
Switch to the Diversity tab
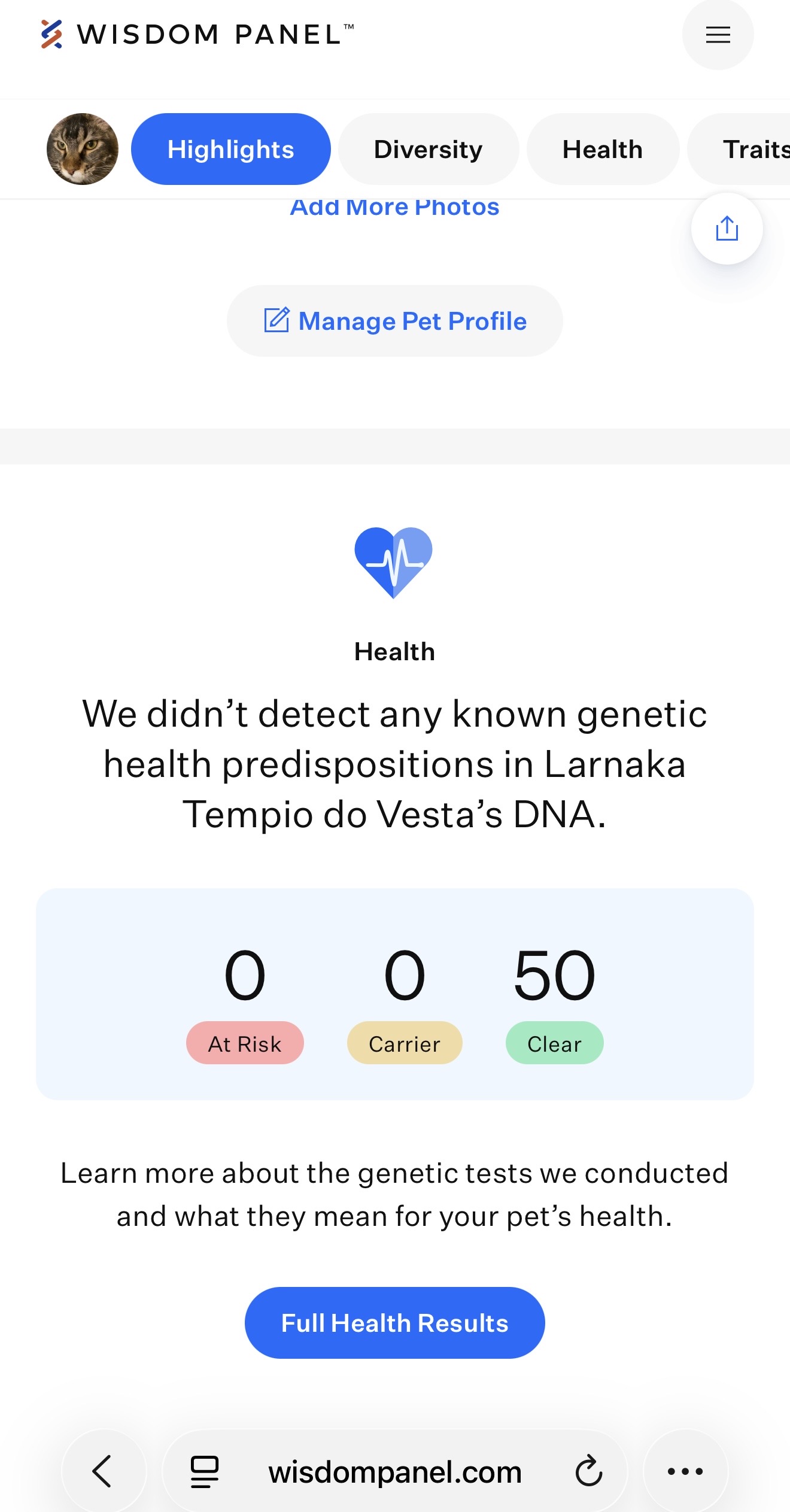pyautogui.click(x=429, y=149)
